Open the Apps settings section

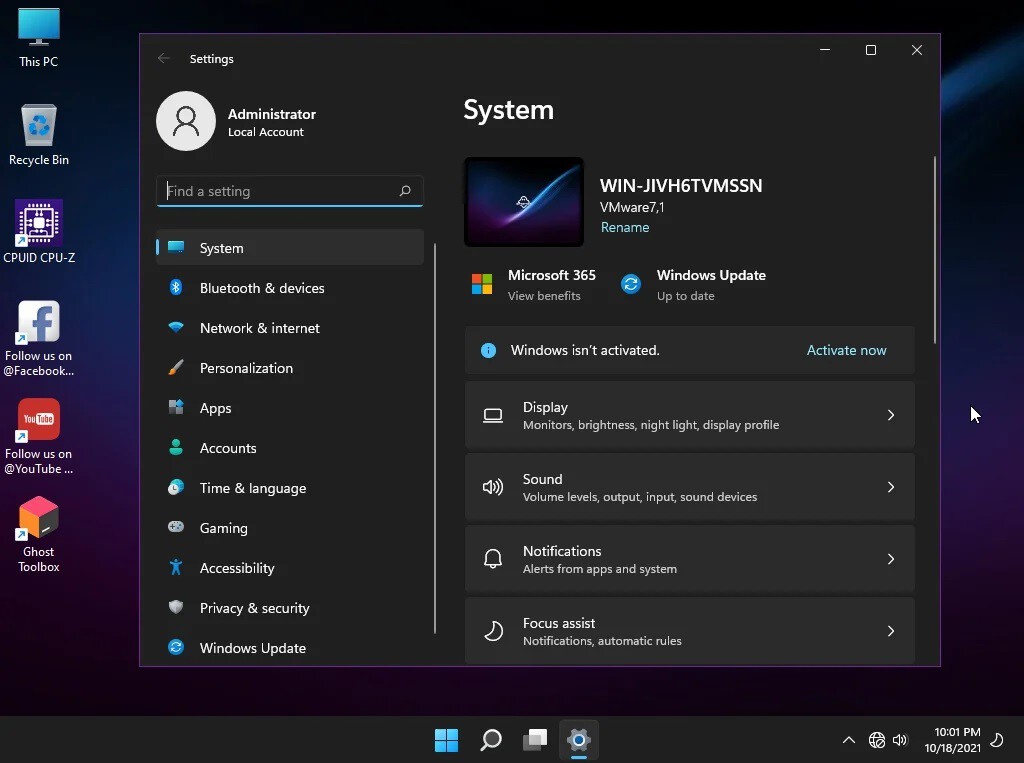pyautogui.click(x=214, y=408)
